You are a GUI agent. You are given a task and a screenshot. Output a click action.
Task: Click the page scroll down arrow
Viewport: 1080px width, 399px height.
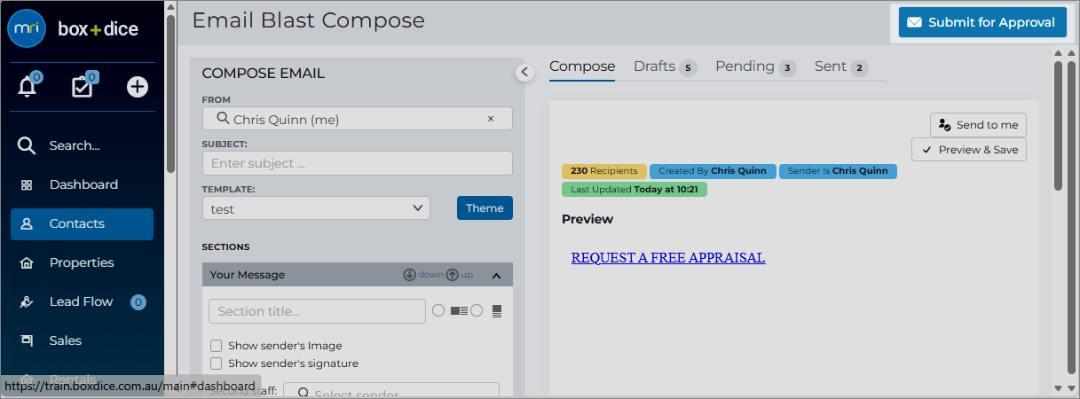tap(1071, 388)
